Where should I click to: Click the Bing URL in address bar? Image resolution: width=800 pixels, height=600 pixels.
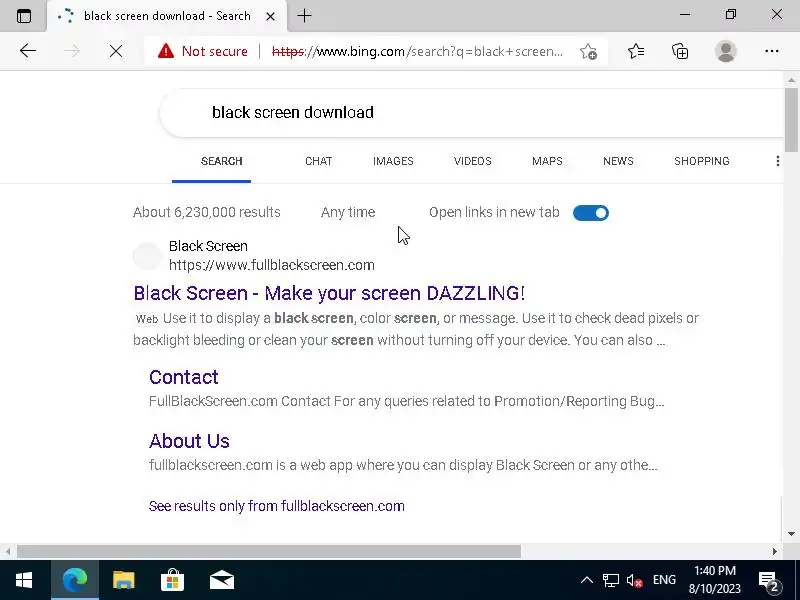point(417,52)
